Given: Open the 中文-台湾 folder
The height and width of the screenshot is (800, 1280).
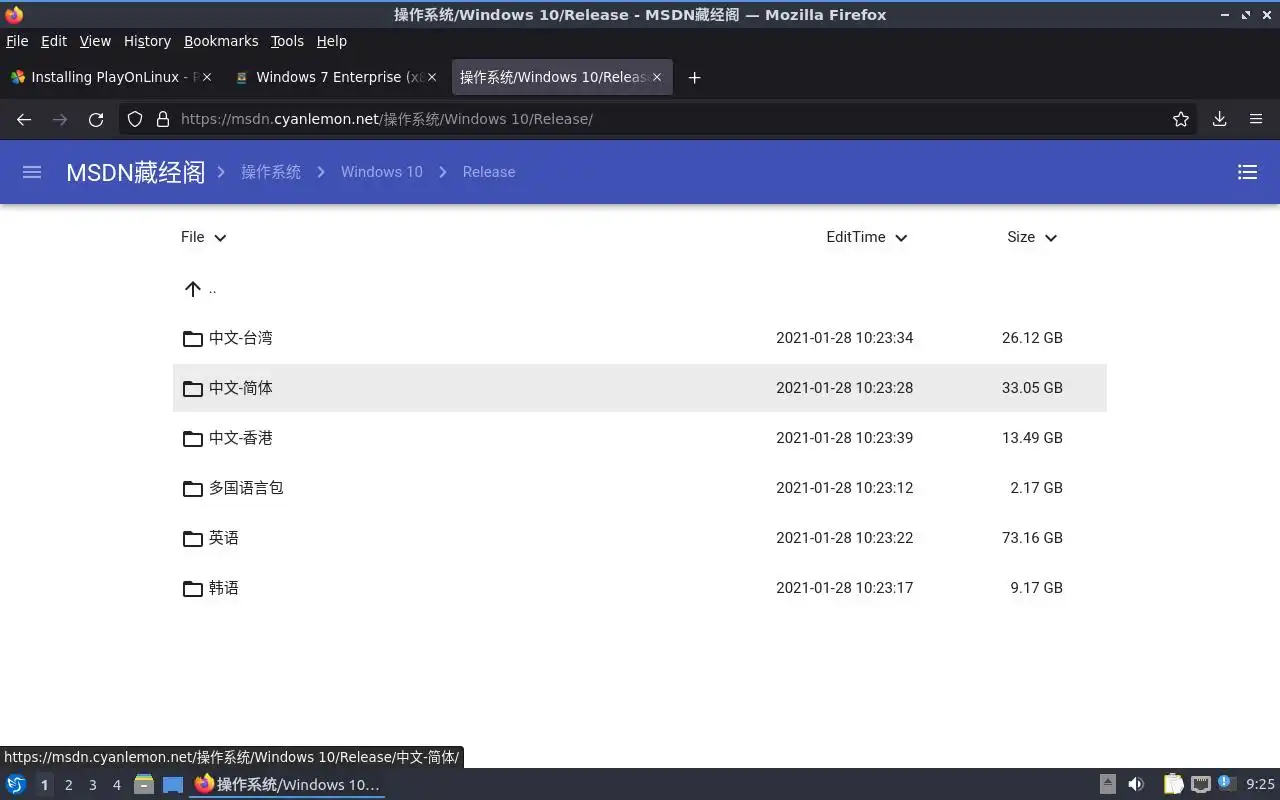Looking at the screenshot, I should (x=640, y=338).
